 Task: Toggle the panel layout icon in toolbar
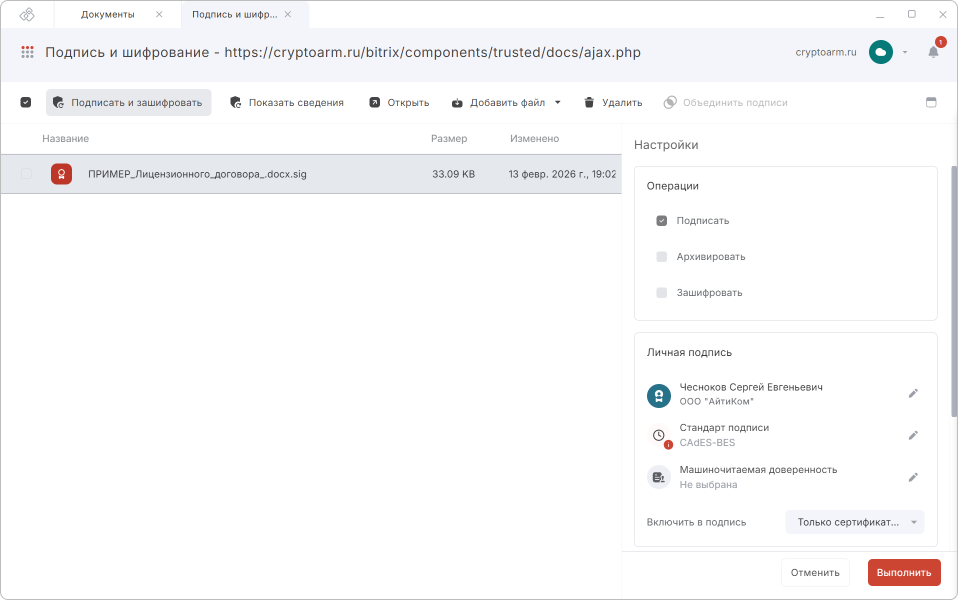click(931, 102)
